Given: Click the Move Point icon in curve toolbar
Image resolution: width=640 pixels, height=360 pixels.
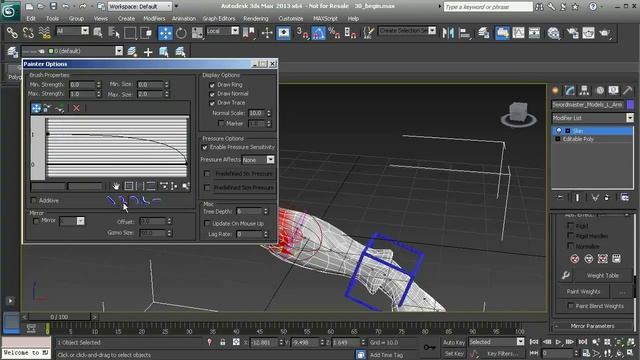Looking at the screenshot, I should [x=36, y=108].
